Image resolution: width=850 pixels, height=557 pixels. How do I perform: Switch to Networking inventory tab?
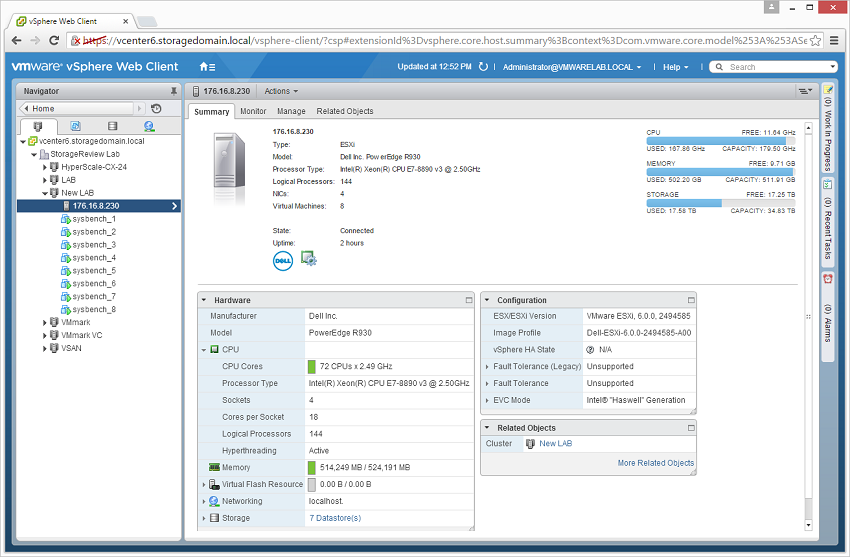tap(149, 126)
